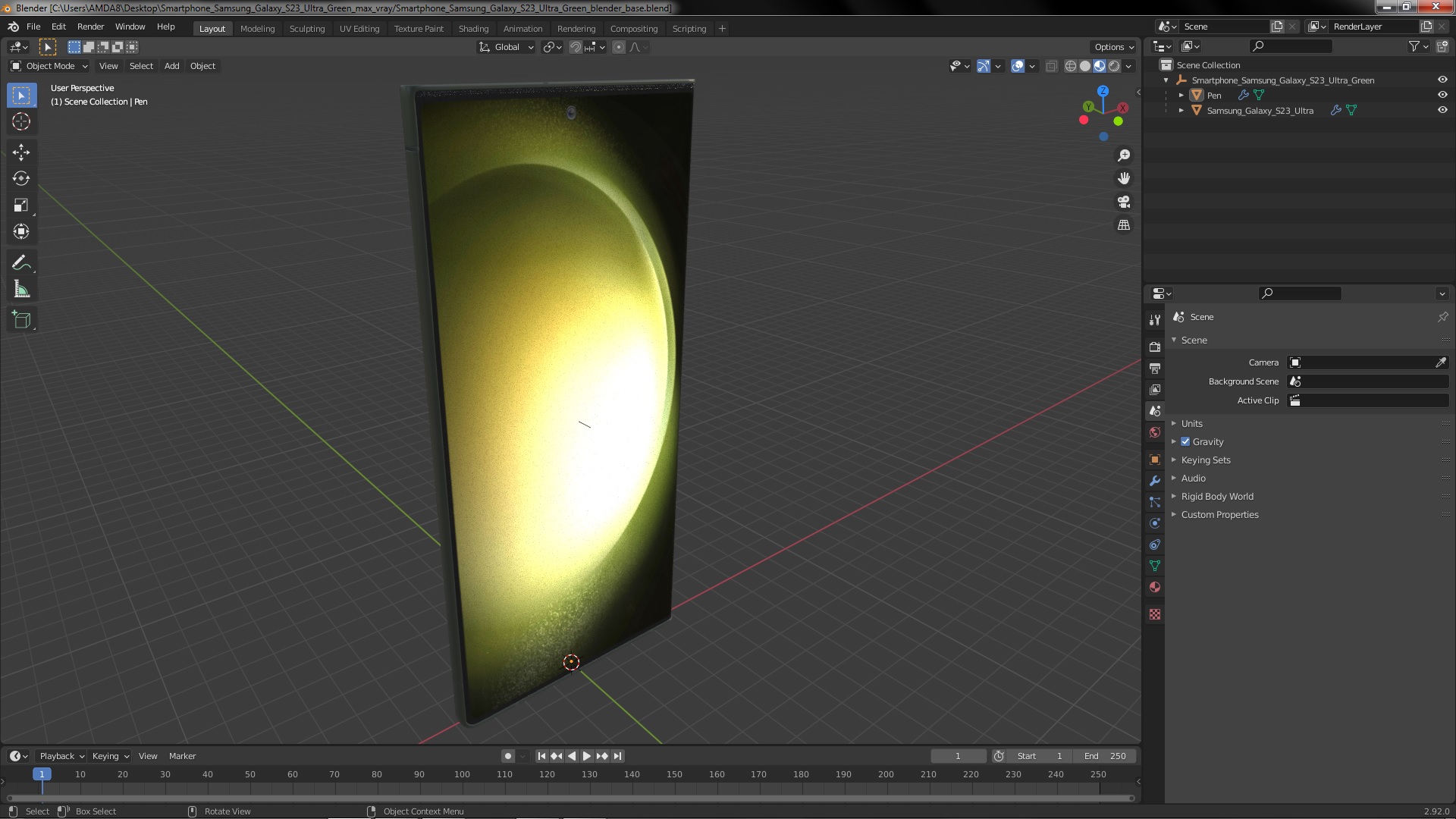
Task: Open the Render properties tab
Action: coord(1155,347)
